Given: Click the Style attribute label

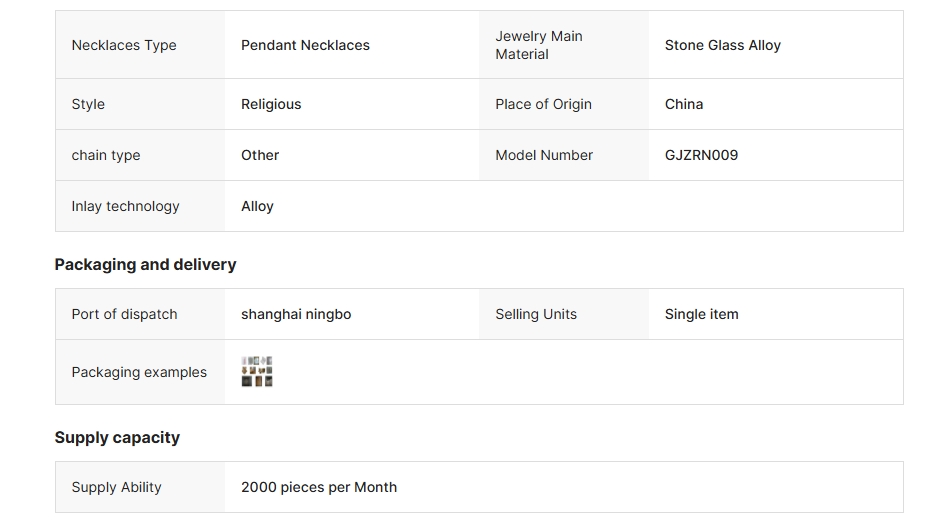Looking at the screenshot, I should point(88,104).
